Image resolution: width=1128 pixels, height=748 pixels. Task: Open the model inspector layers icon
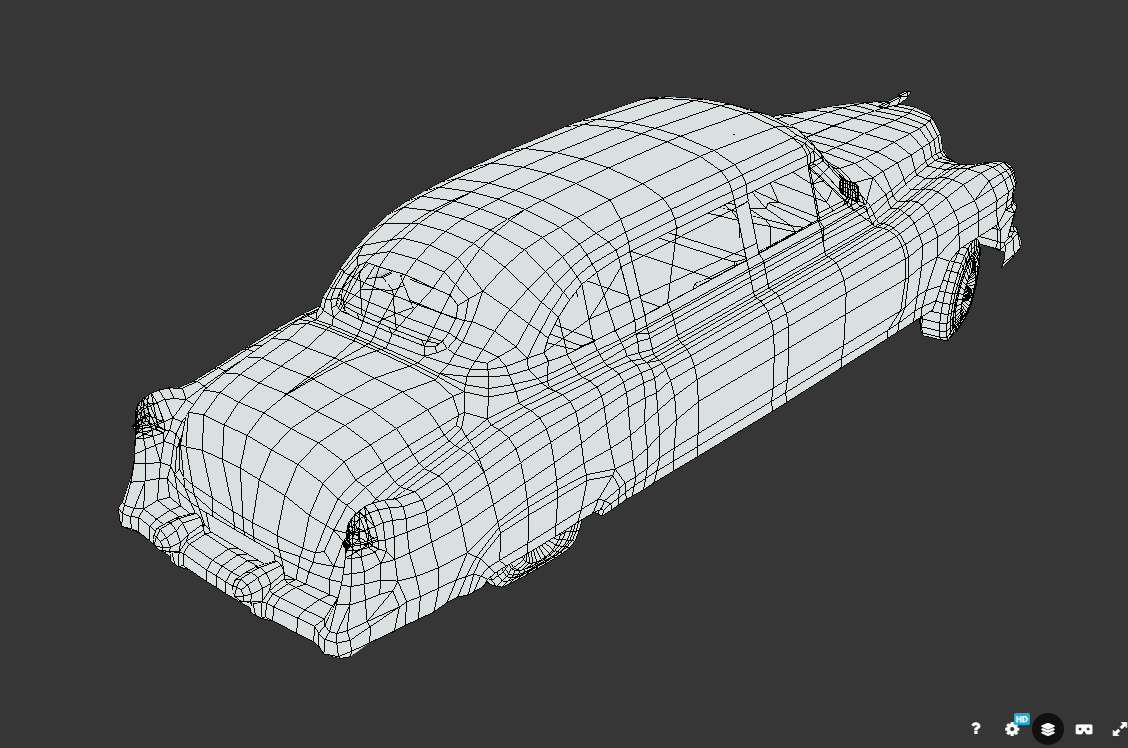(x=1047, y=729)
